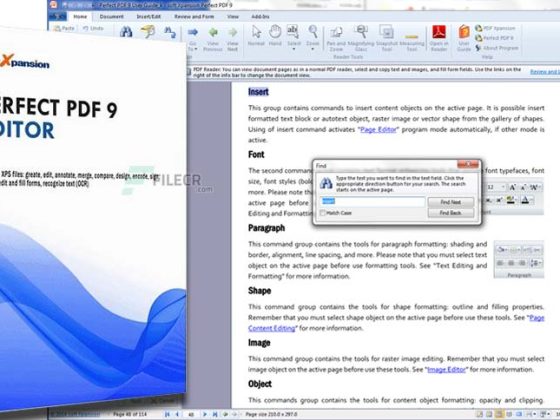Switch to the View ribbon tab
The height and width of the screenshot is (420, 560).
pyautogui.click(x=232, y=16)
